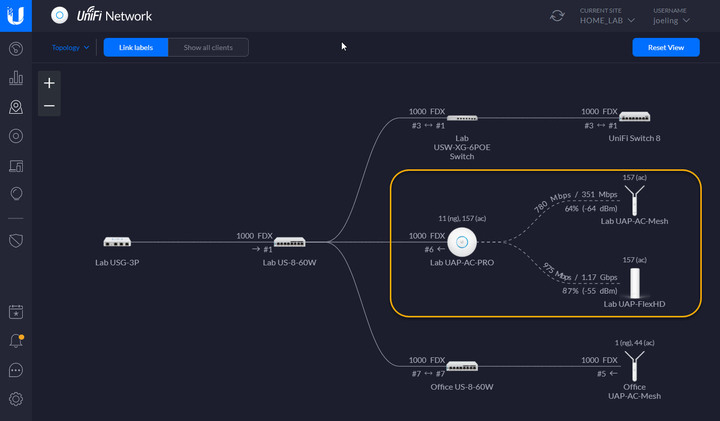The image size is (720, 421).
Task: Click the refresh sync icon
Action: pos(557,16)
